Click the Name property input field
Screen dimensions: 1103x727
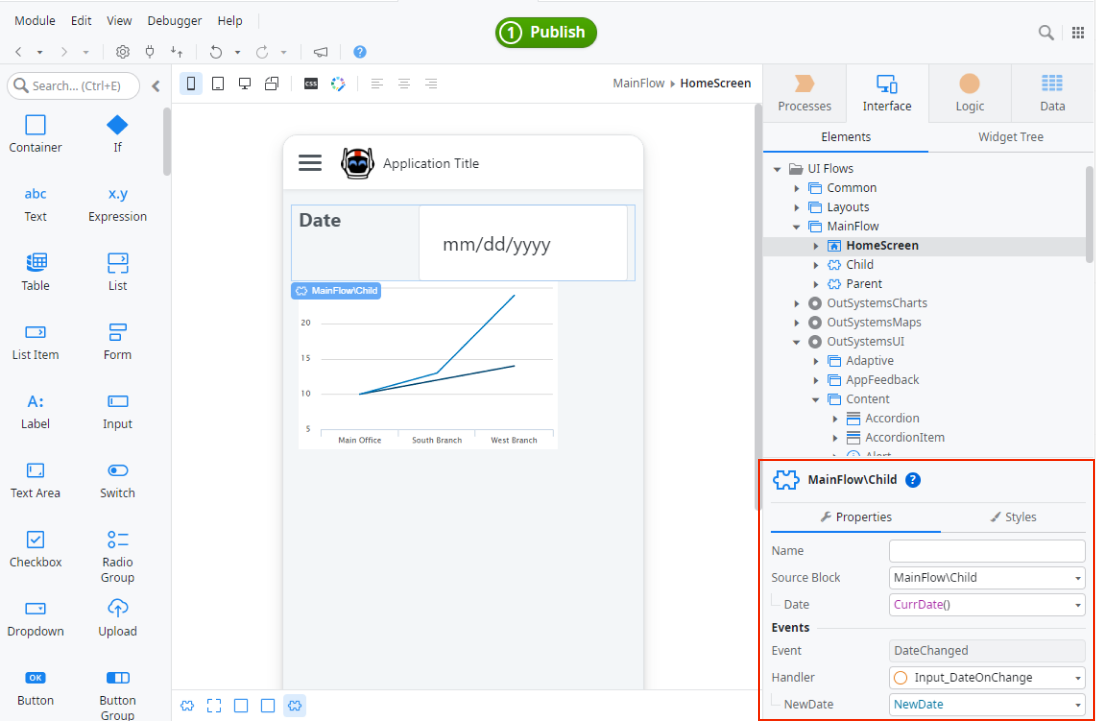click(x=986, y=551)
